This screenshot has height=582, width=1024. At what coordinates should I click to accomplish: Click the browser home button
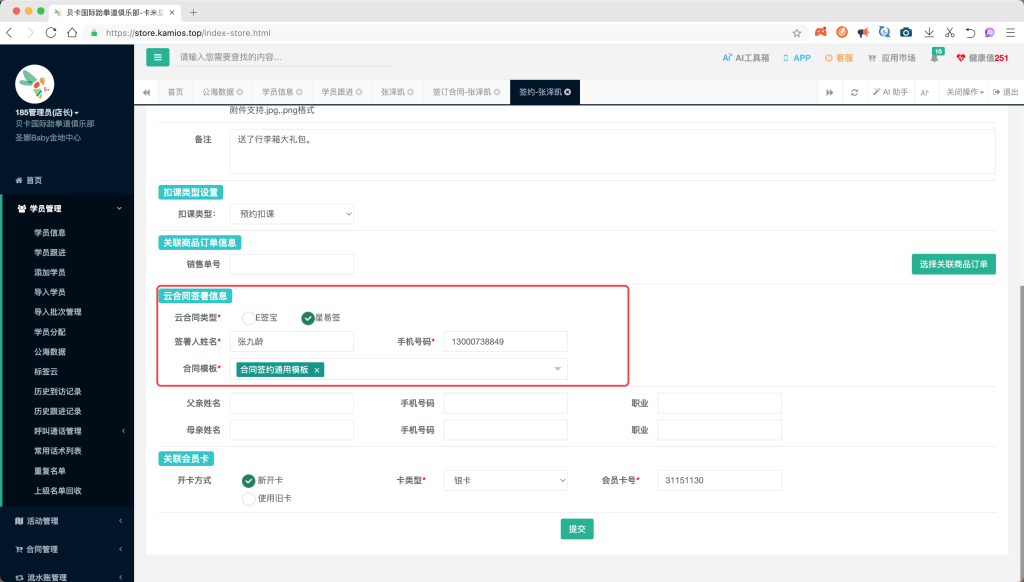click(x=72, y=33)
